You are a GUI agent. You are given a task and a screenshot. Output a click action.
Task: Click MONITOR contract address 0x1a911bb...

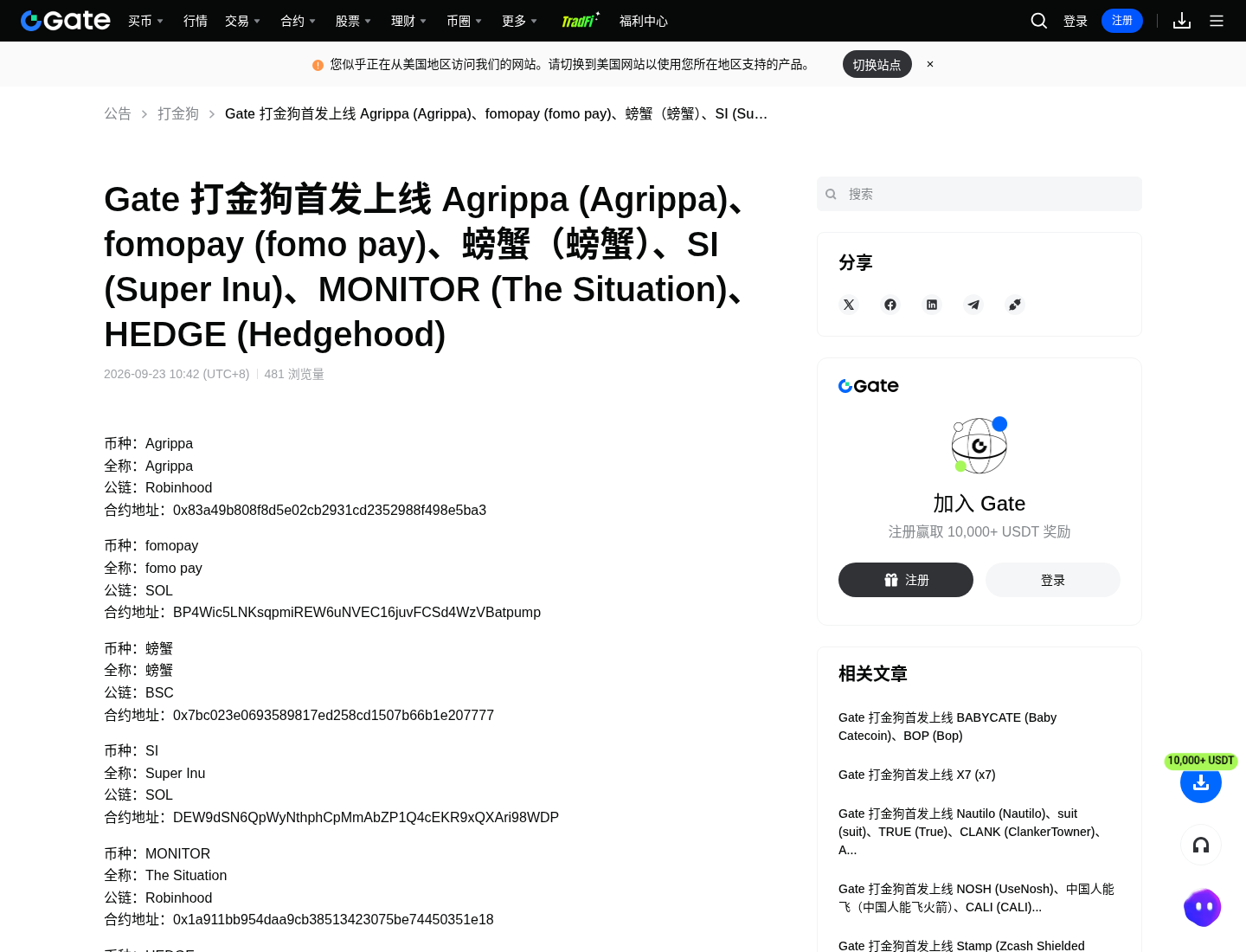point(333,920)
